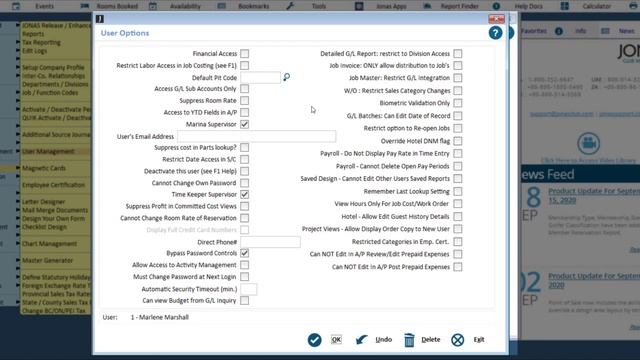Check Payroll - Cannot Delete Open Pay Periods
The width and height of the screenshot is (640, 360).
(458, 166)
